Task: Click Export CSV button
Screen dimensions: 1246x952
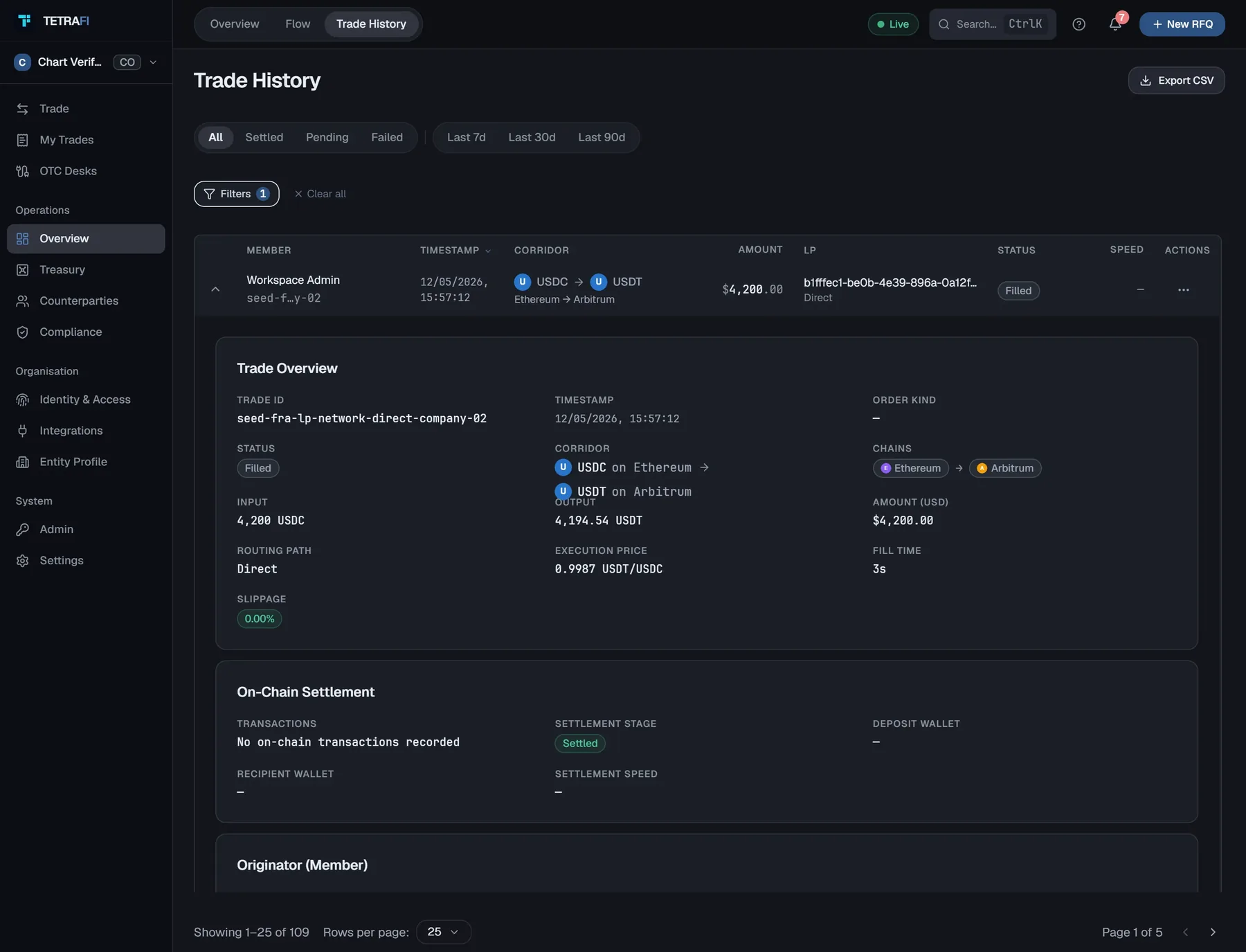Action: pos(1176,80)
